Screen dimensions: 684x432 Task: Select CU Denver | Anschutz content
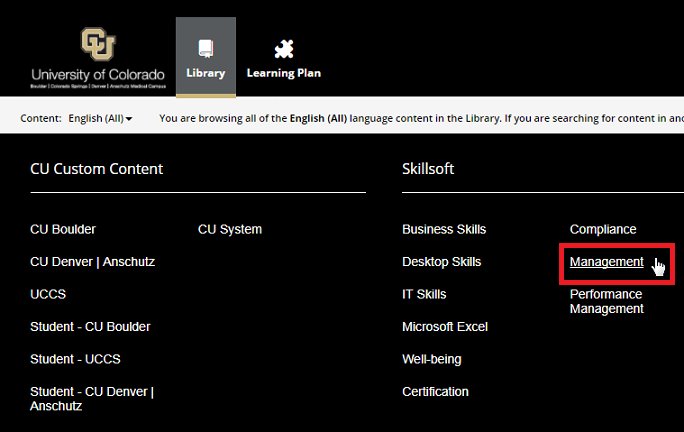click(x=92, y=262)
